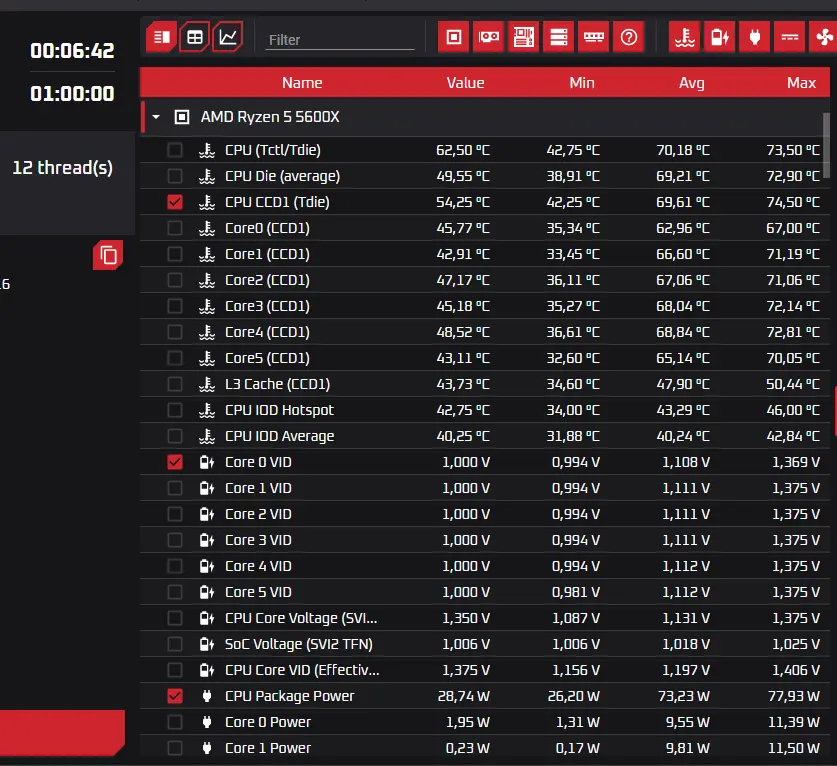Click the 77,93 W max package power value
Screen dimensions: 837x766
[x=793, y=696]
